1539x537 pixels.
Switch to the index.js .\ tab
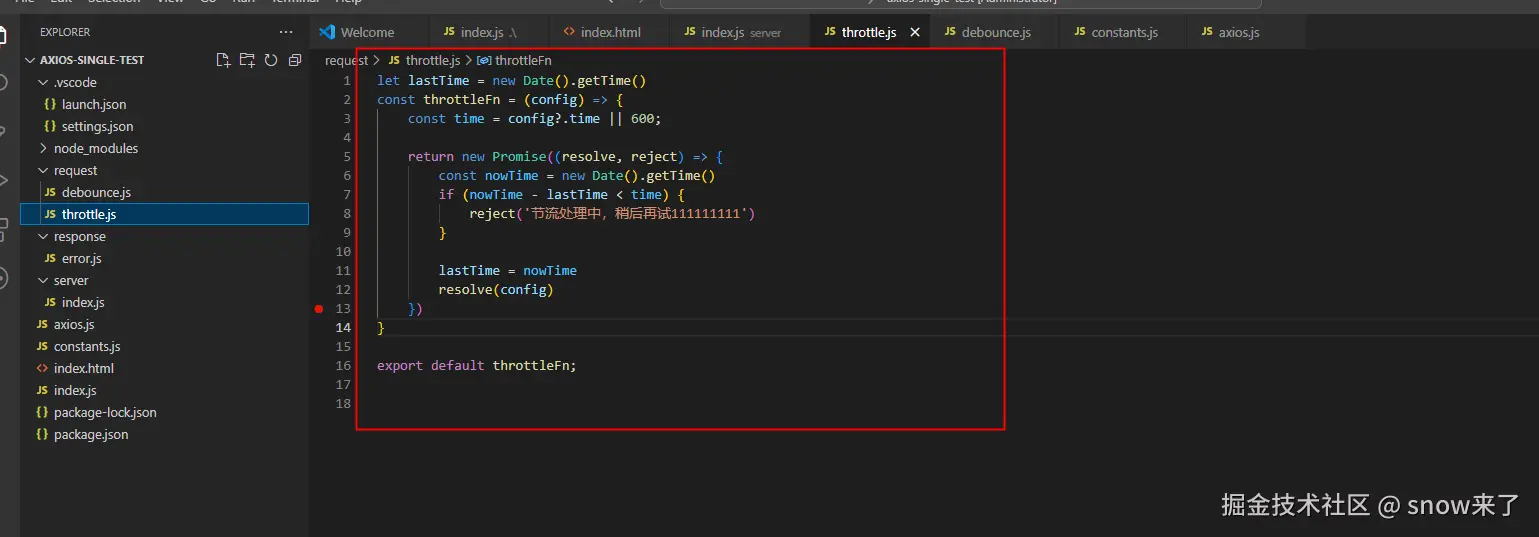pos(489,32)
